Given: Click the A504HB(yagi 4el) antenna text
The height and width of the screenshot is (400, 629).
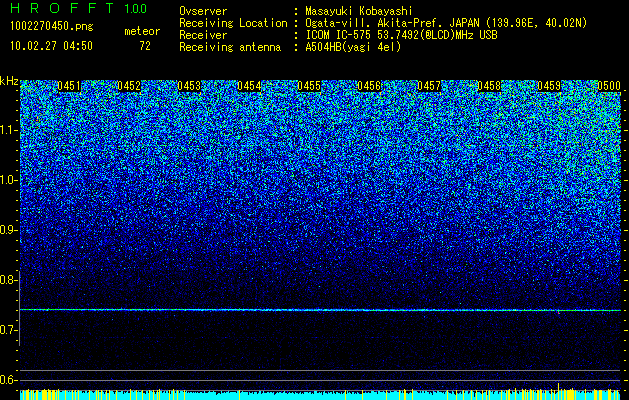Looking at the screenshot, I should 353,47.
